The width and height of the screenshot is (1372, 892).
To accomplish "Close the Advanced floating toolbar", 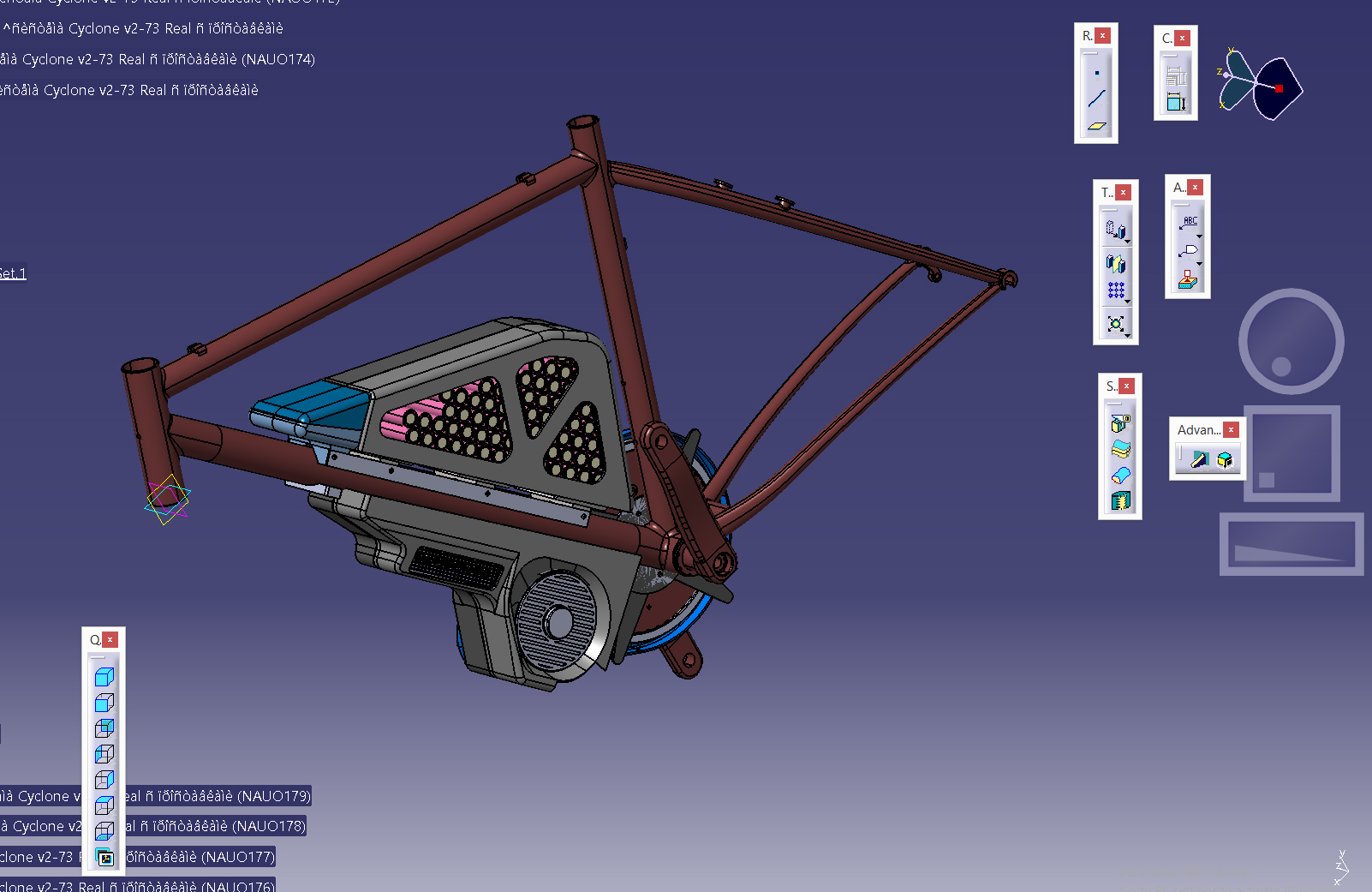I will (1232, 430).
